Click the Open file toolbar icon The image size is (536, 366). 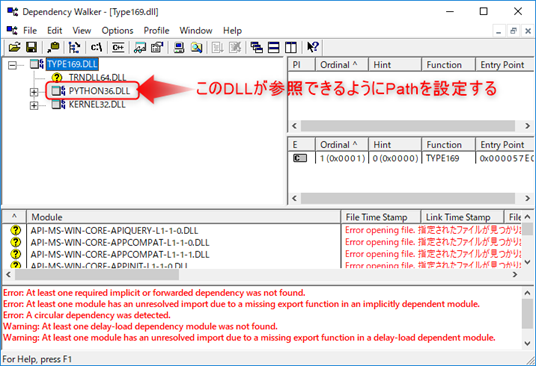[14, 47]
